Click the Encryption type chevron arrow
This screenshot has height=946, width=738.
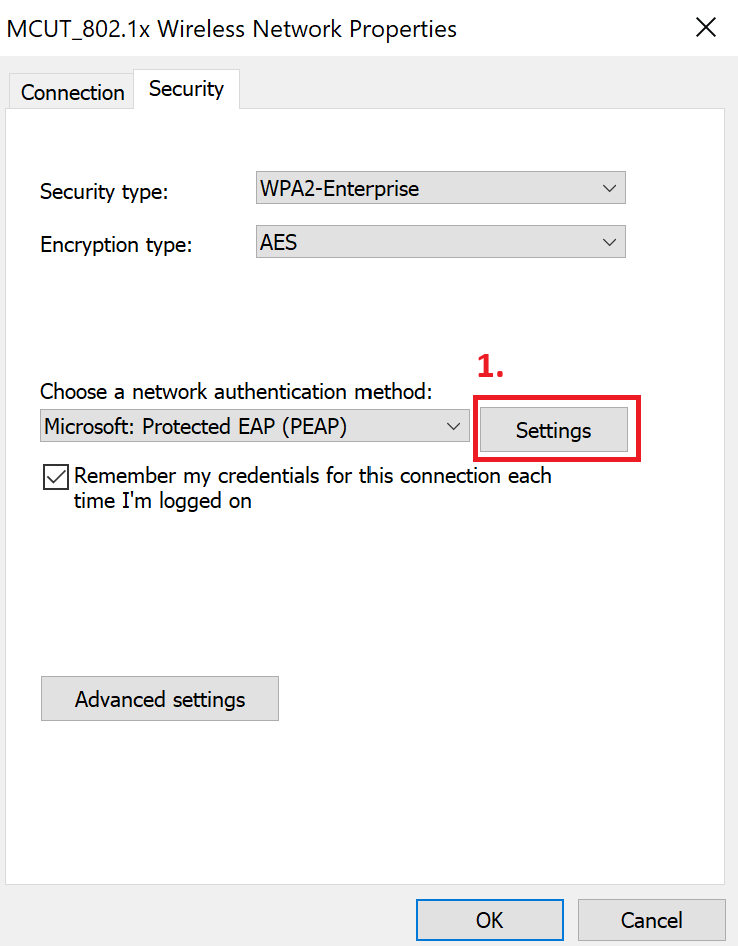(x=609, y=242)
